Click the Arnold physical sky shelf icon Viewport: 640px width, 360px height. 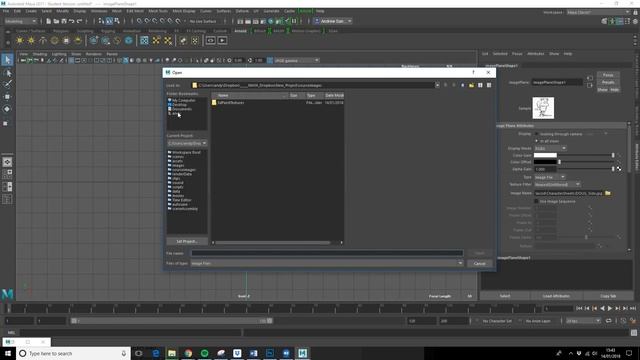78,40
